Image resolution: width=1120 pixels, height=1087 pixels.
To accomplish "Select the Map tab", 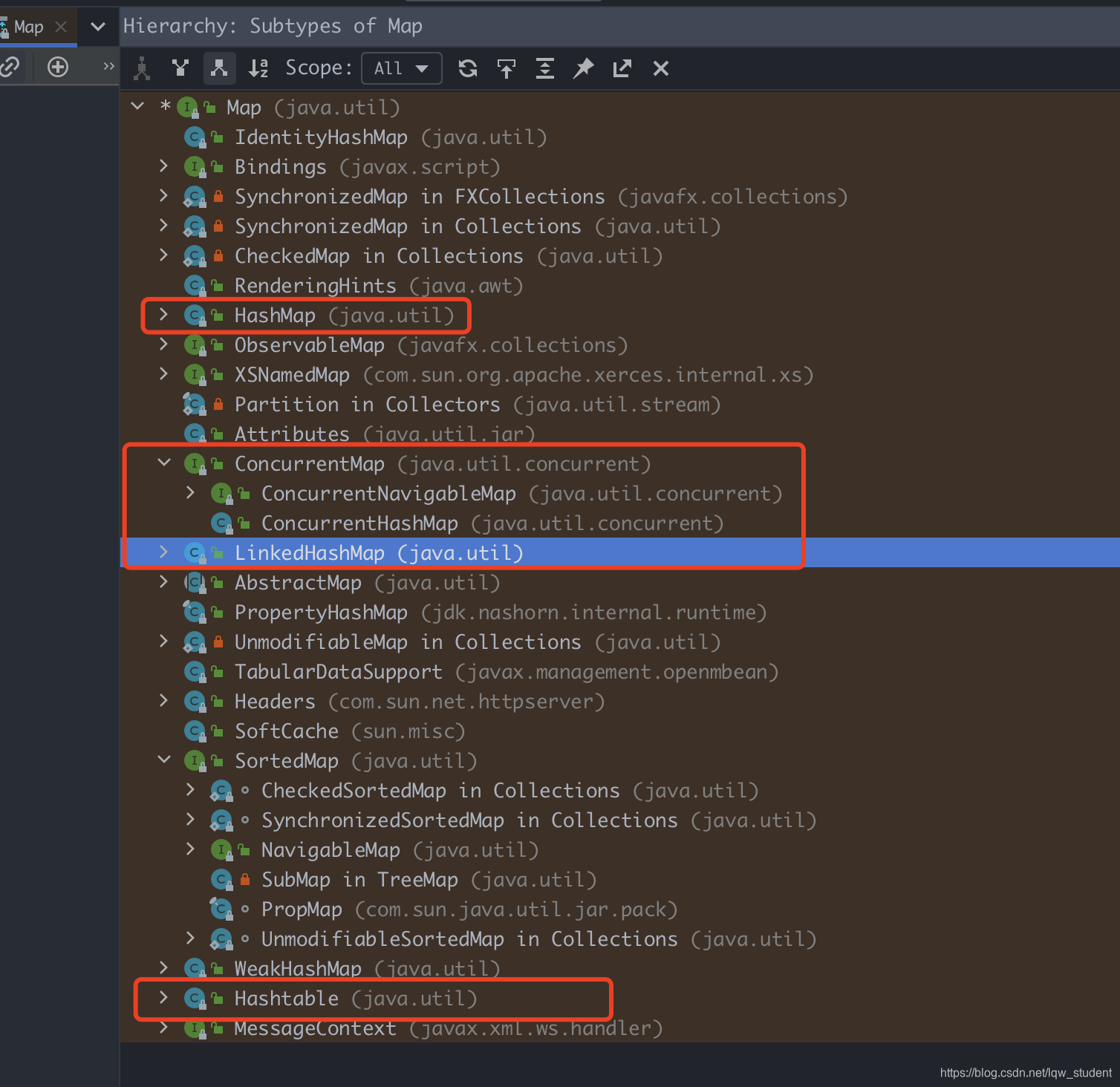I will [28, 27].
